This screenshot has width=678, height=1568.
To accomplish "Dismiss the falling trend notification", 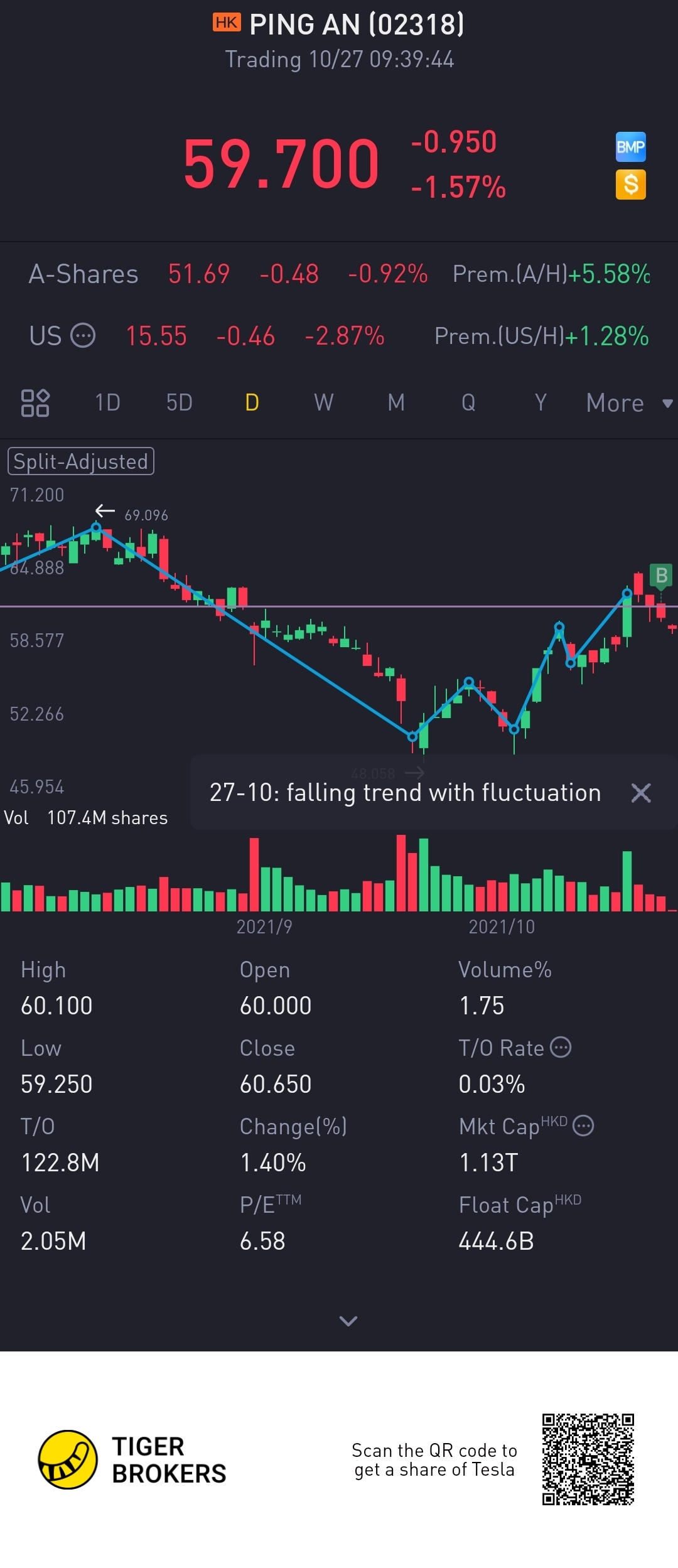I will (x=640, y=793).
